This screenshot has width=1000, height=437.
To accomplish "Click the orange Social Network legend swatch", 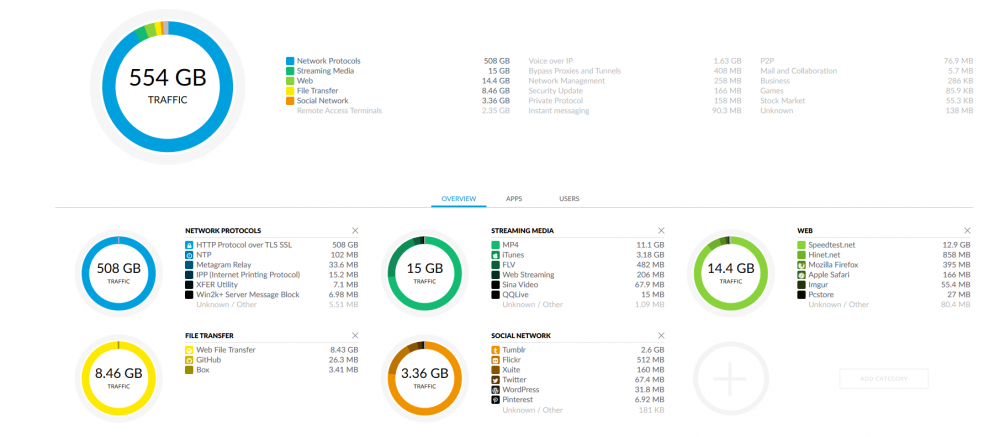I will tap(290, 101).
